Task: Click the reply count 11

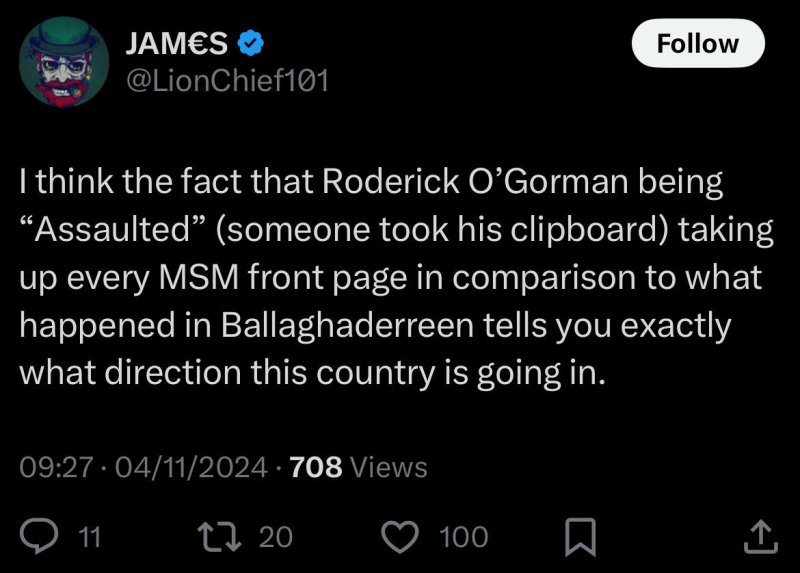Action: 90,537
